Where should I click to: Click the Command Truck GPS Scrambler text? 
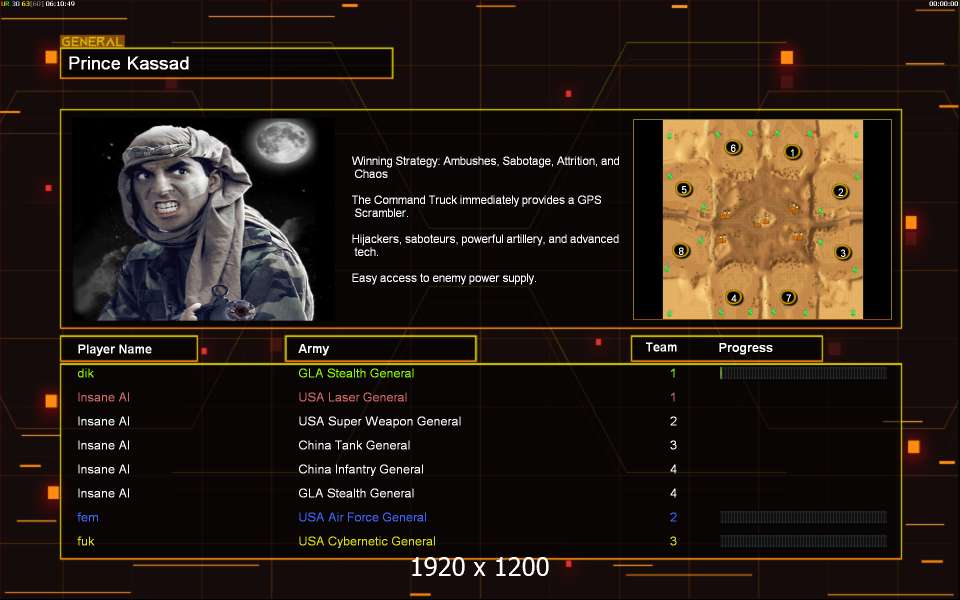[x=476, y=206]
